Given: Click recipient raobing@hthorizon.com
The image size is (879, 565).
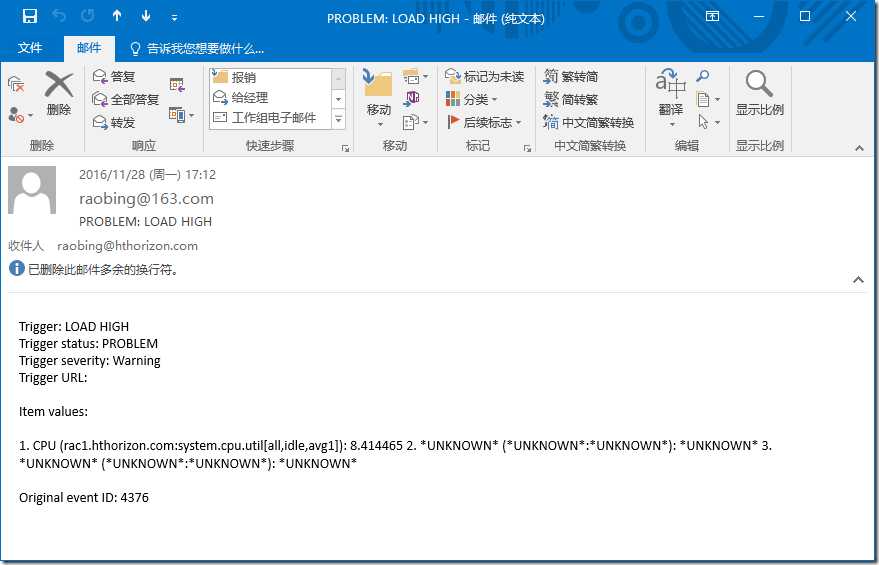Looking at the screenshot, I should (127, 246).
